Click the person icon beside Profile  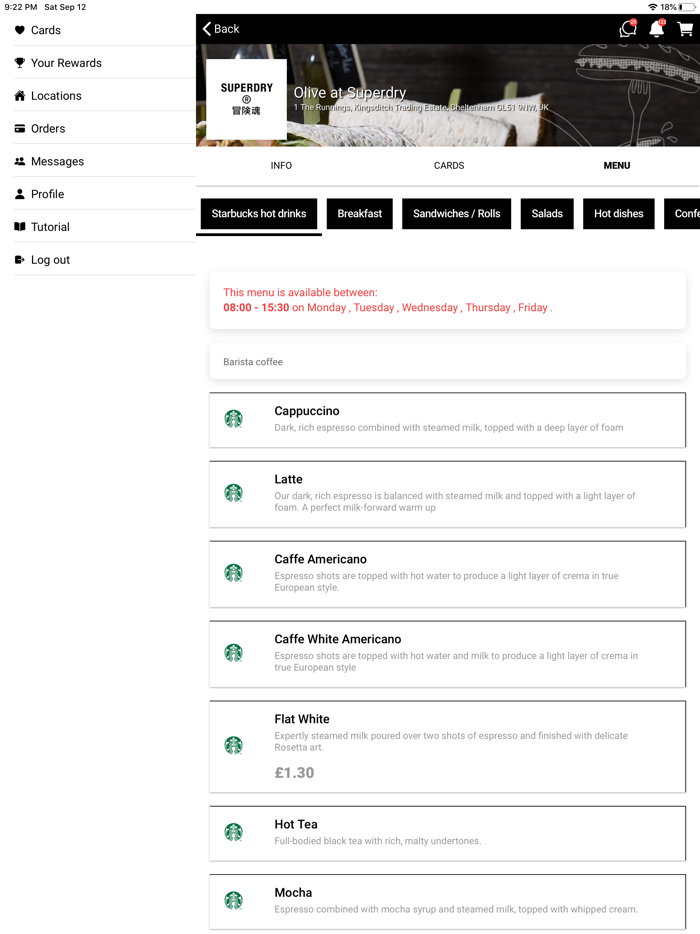click(20, 194)
